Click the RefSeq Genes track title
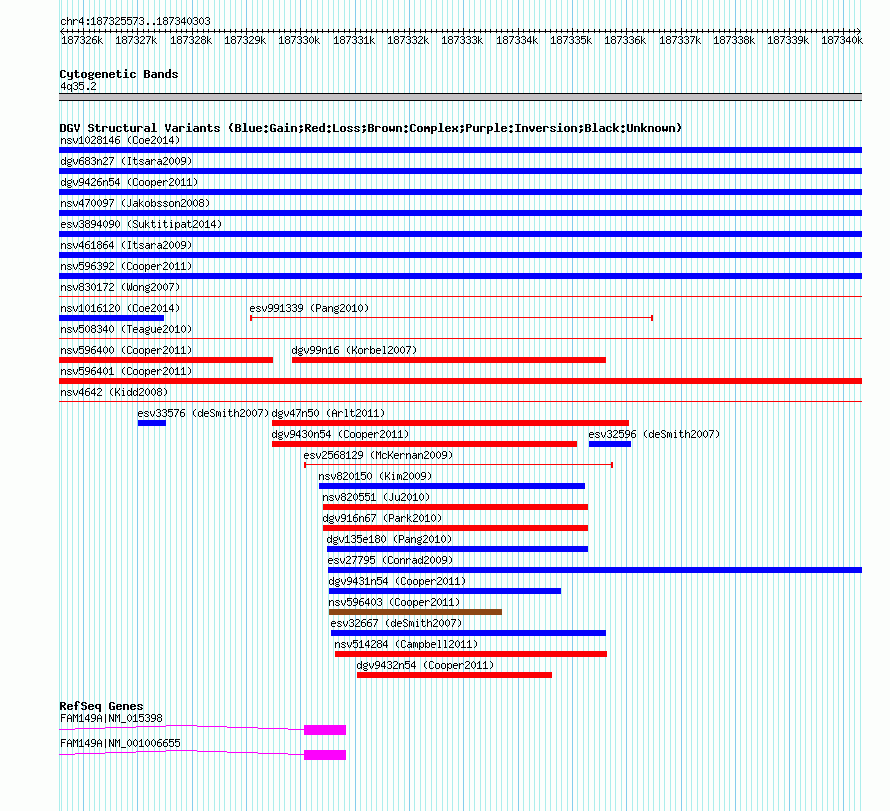This screenshot has height=811, width=890. [101, 706]
